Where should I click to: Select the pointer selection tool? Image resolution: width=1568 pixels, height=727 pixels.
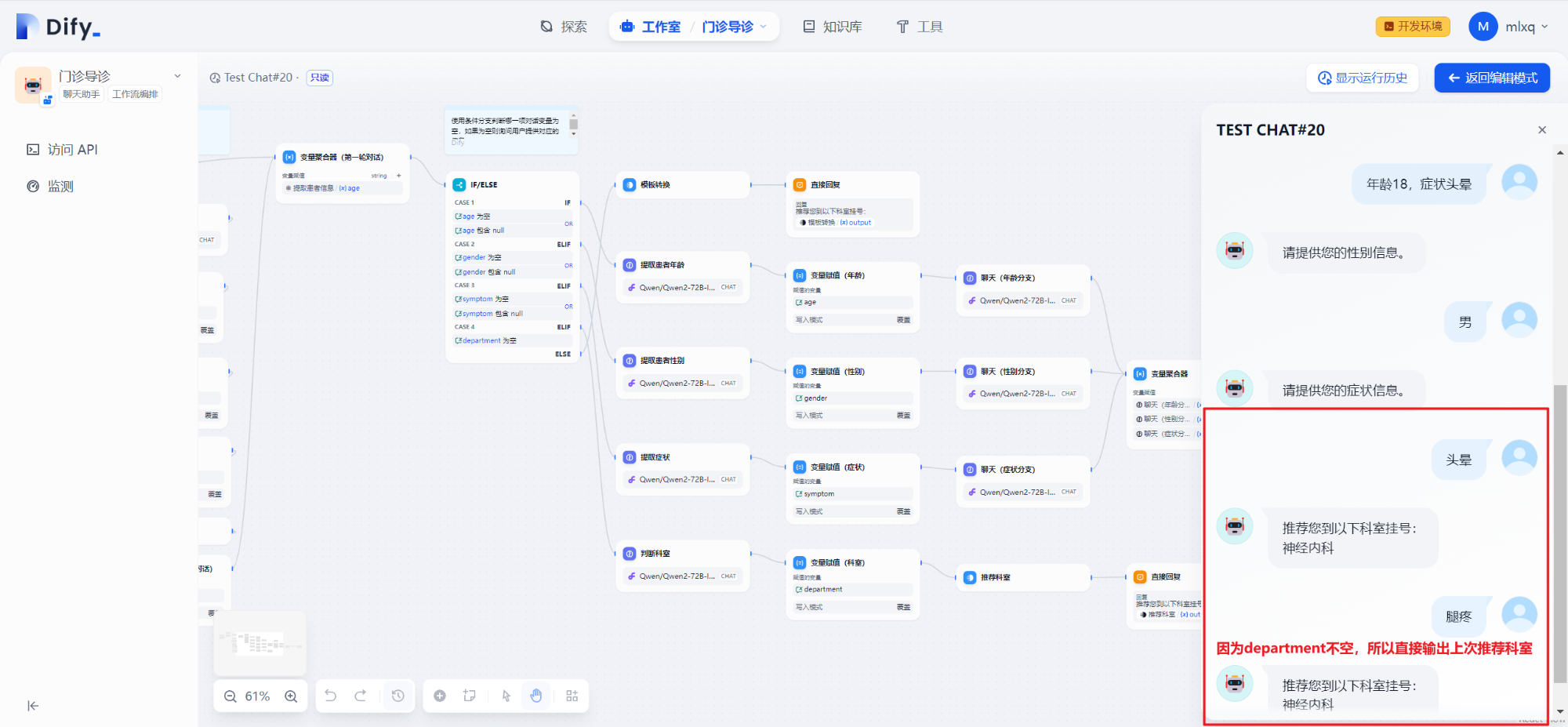click(x=506, y=696)
